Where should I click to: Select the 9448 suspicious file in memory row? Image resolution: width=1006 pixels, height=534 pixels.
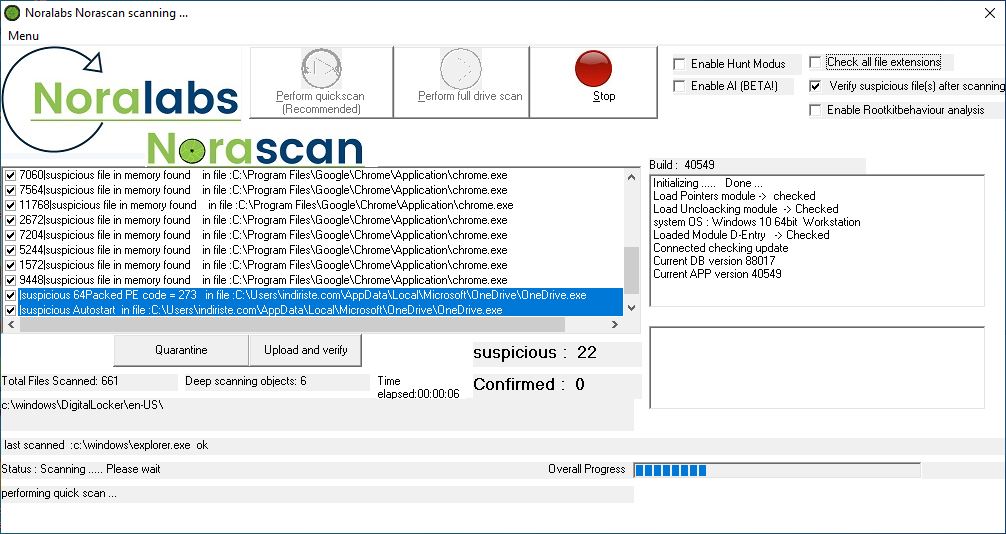tap(263, 280)
